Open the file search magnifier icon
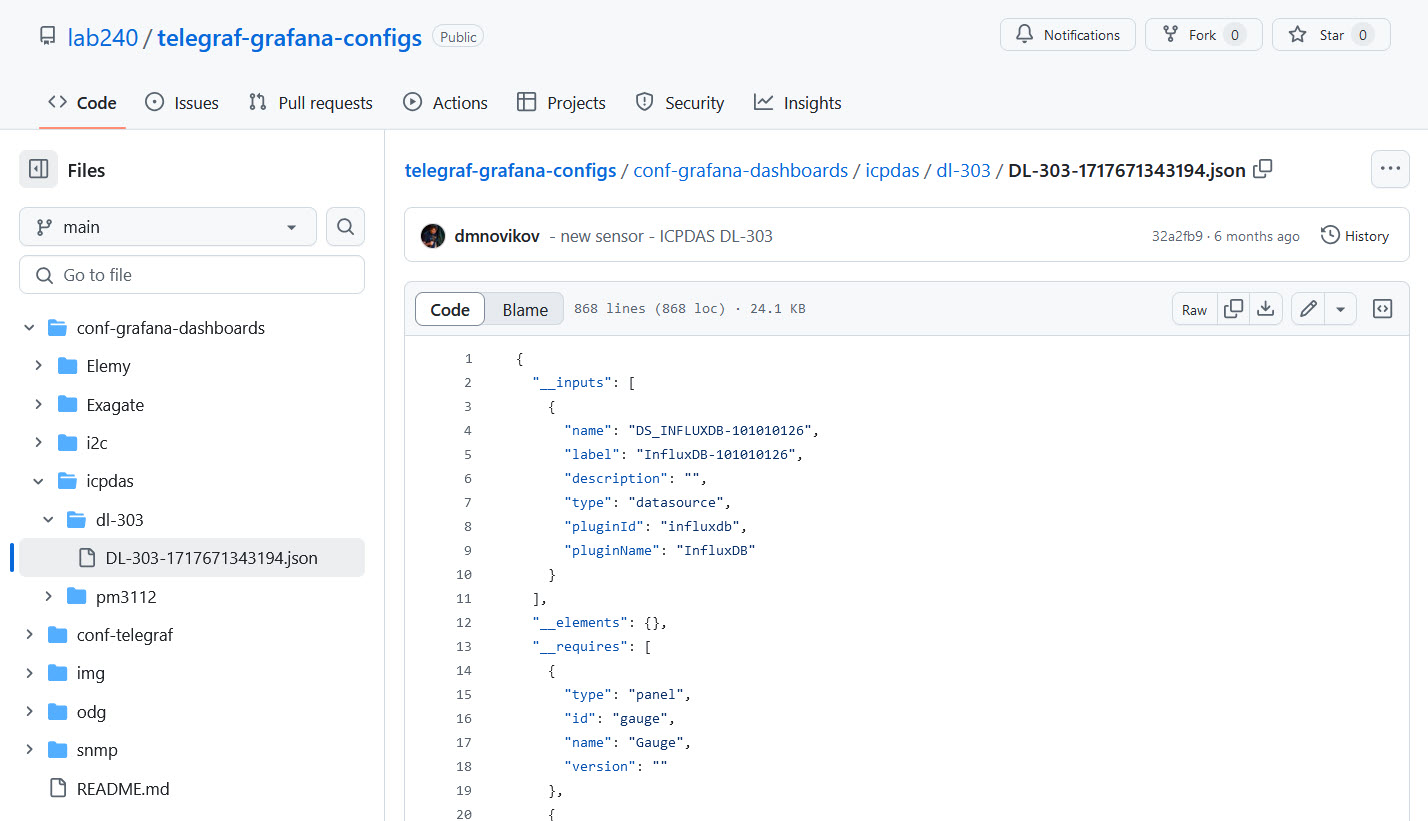 [345, 227]
